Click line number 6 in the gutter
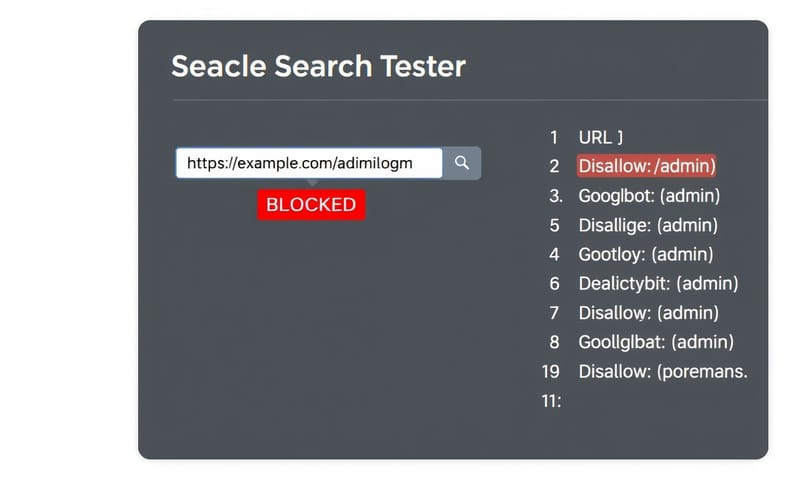Image resolution: width=800 pixels, height=480 pixels. pos(554,284)
